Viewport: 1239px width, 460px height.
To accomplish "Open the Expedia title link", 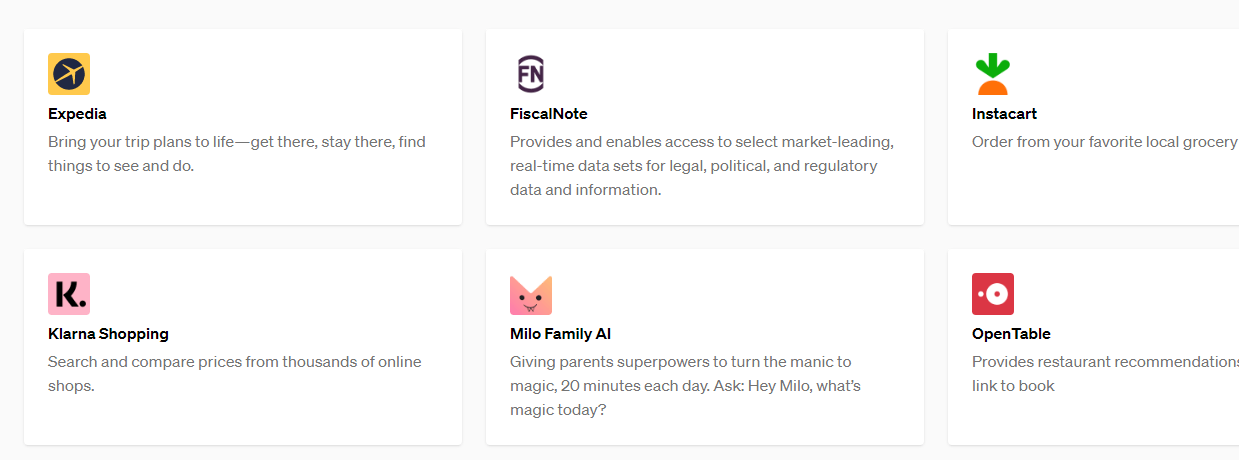I will point(77,114).
